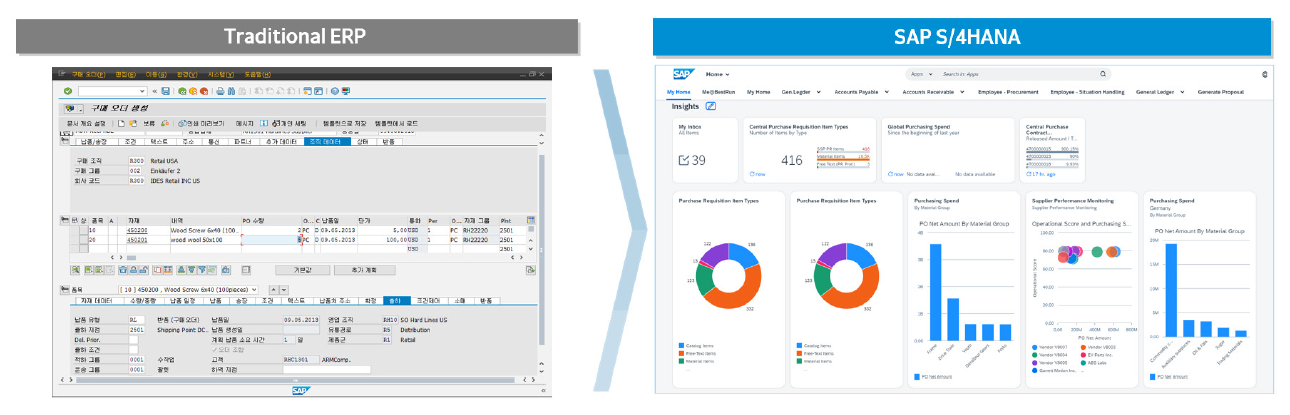Click the General Motors Inc. legend color dot
1290x415 pixels.
point(1034,370)
